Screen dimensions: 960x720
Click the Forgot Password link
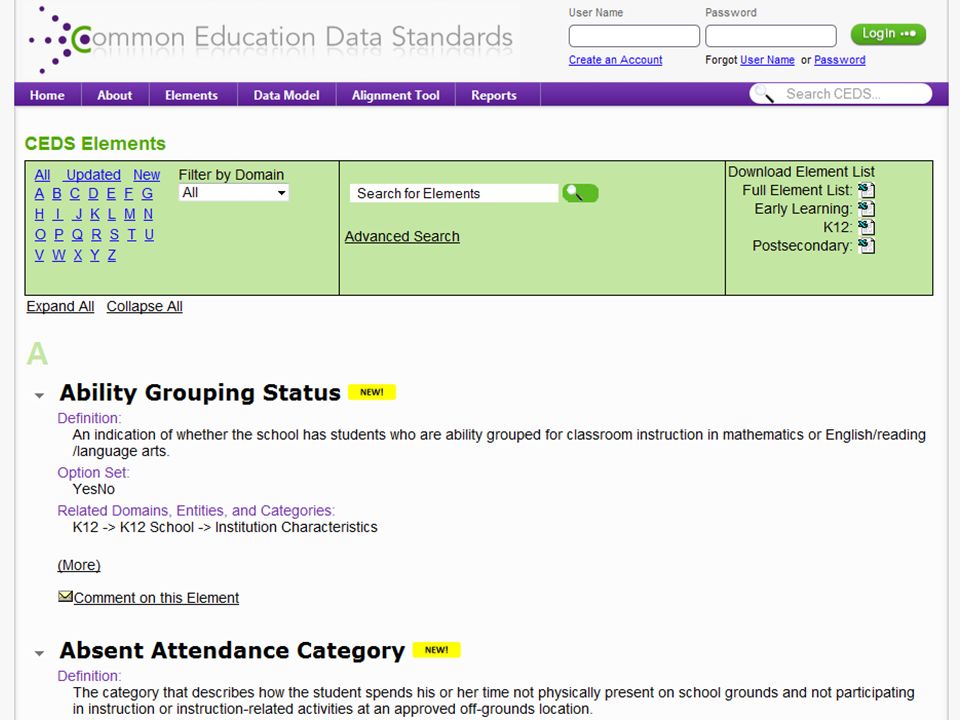coord(839,60)
